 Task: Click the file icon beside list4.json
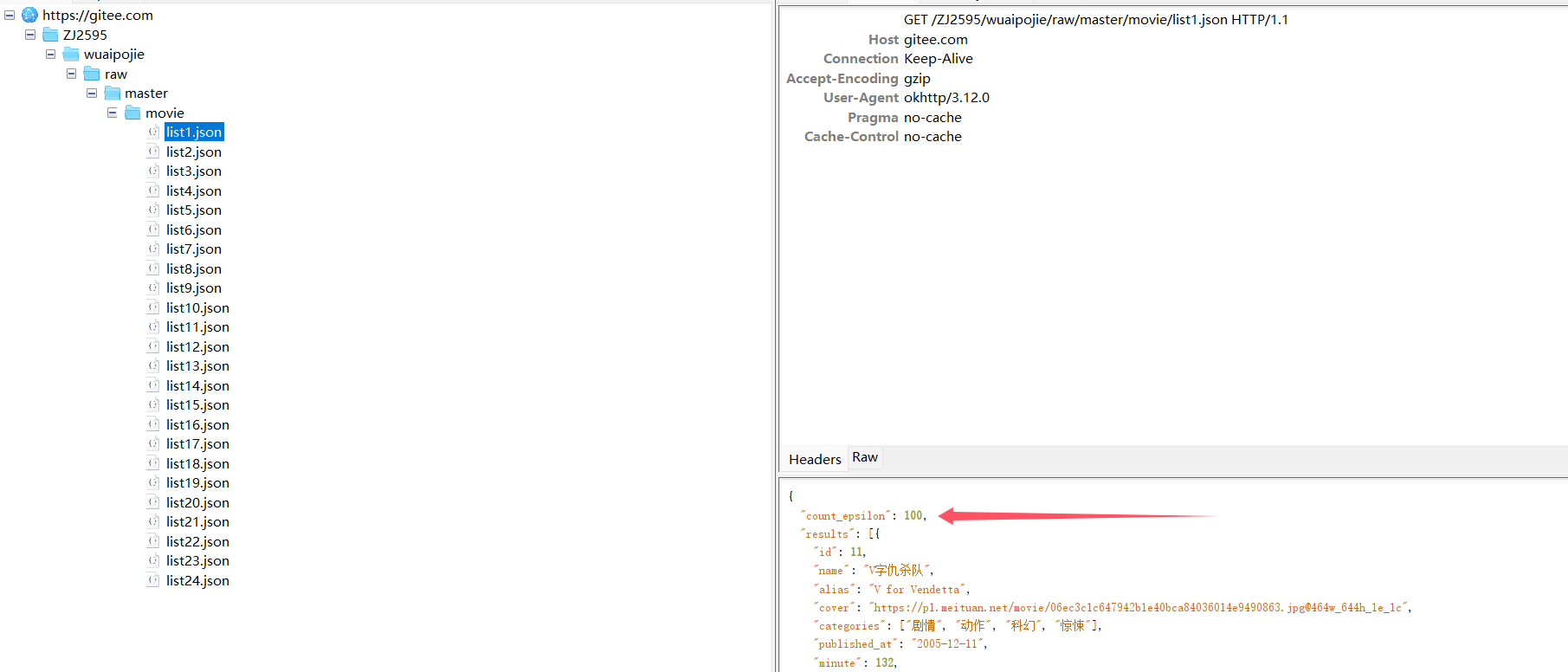pos(153,191)
